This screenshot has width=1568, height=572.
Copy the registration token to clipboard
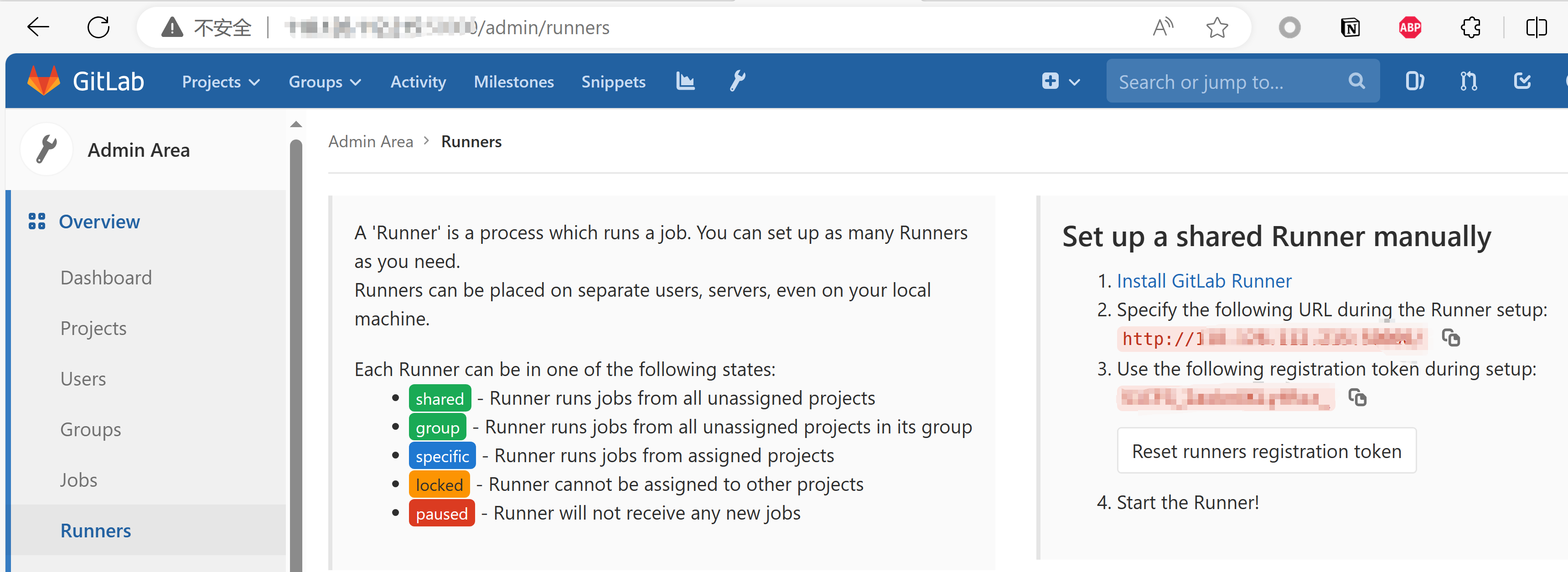coord(1357,397)
